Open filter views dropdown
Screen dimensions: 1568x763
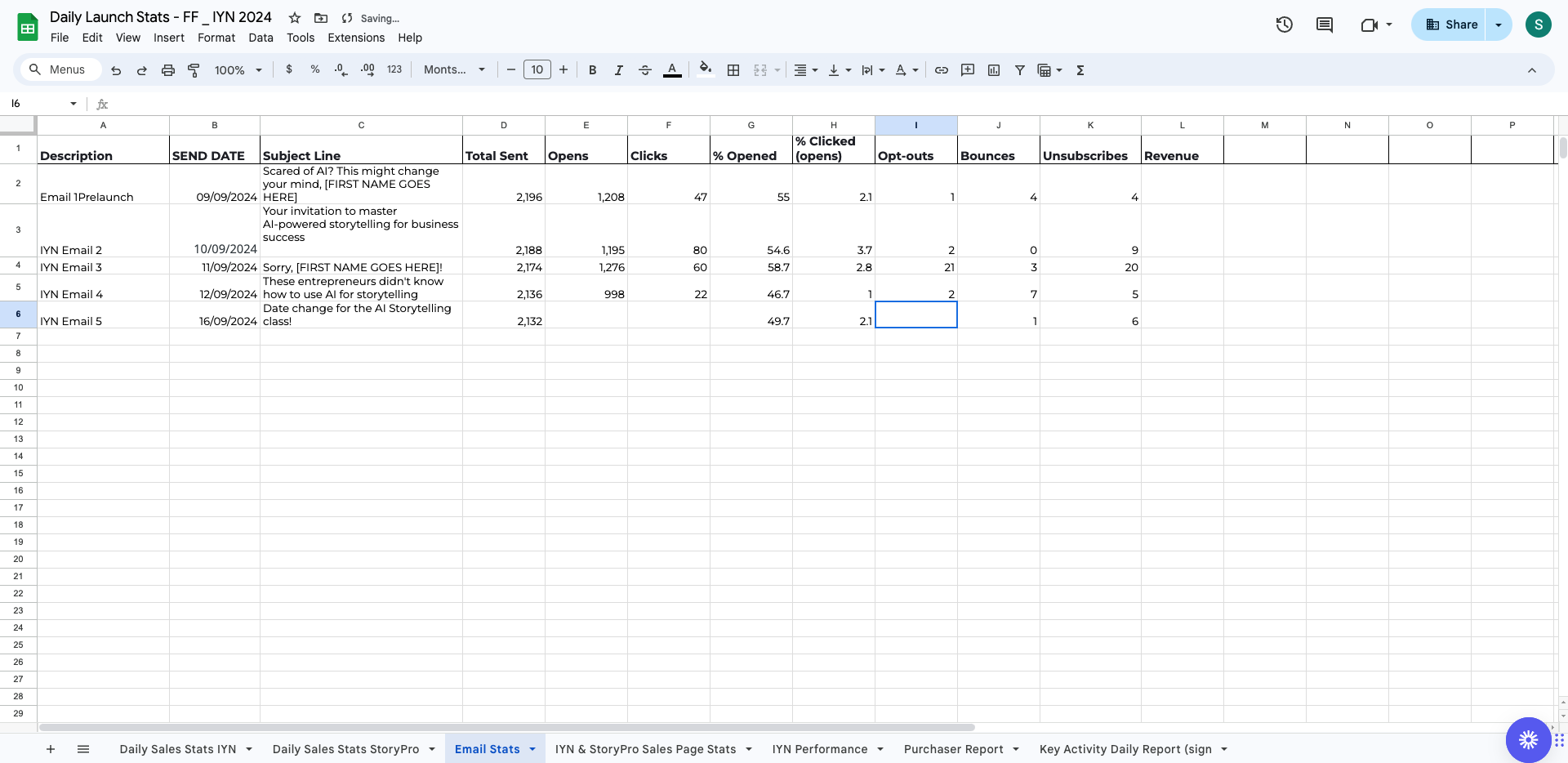[x=1049, y=70]
